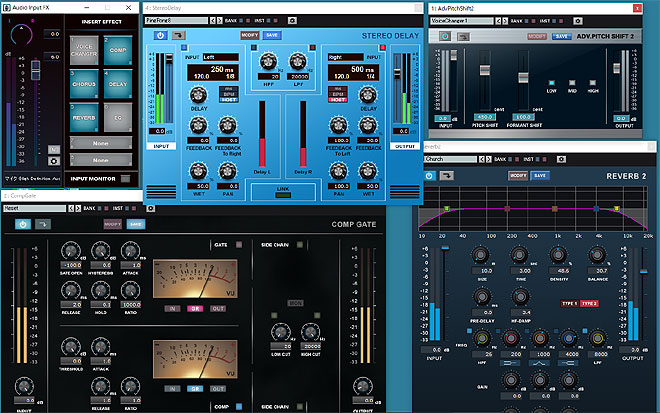The width and height of the screenshot is (660, 413).
Task: Click the Stereo Delay HPF knob
Action: coord(268,61)
